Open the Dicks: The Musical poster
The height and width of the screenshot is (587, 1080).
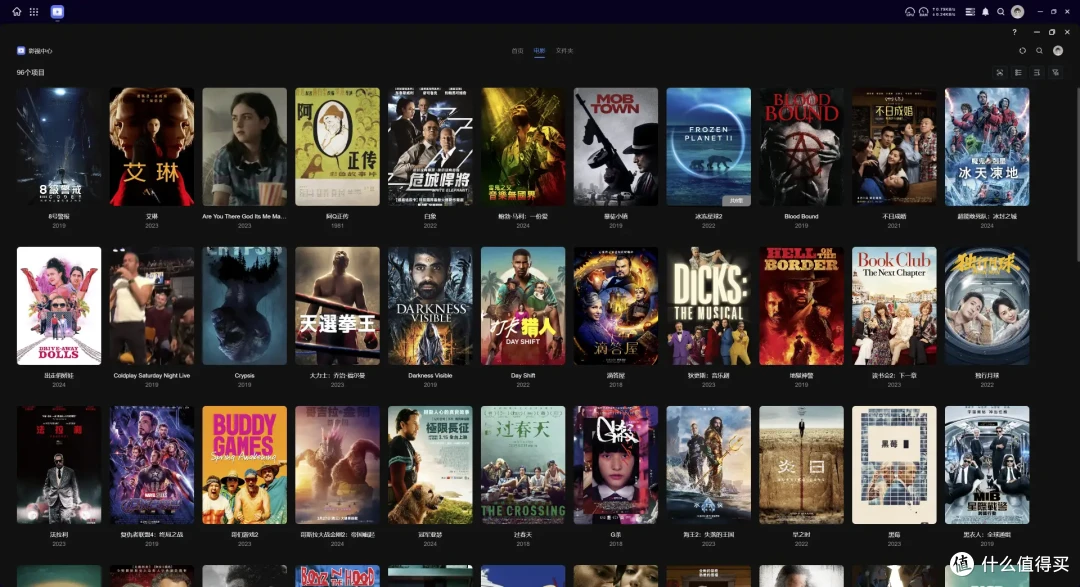point(709,306)
